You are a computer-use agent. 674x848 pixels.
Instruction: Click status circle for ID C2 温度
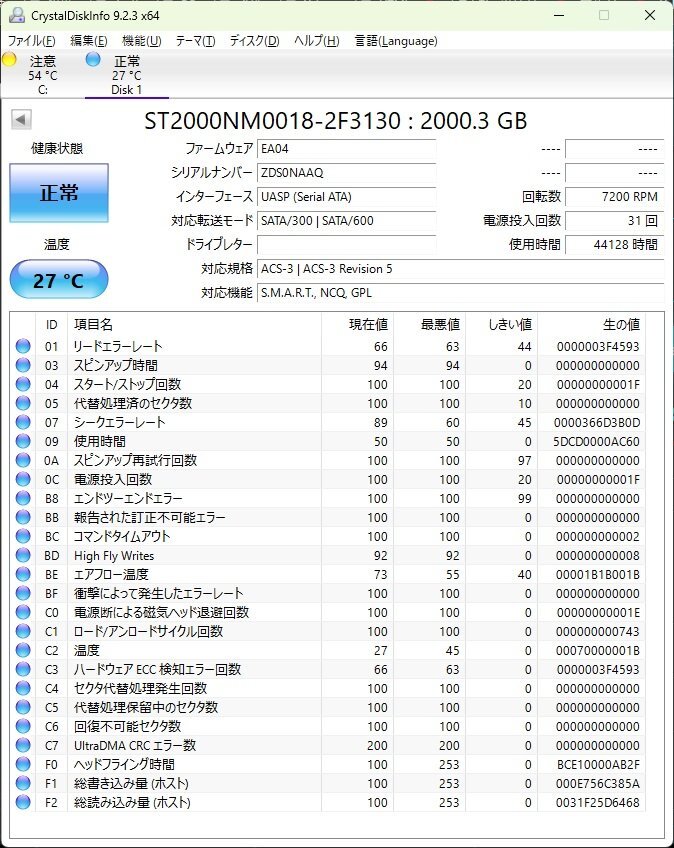pos(23,650)
